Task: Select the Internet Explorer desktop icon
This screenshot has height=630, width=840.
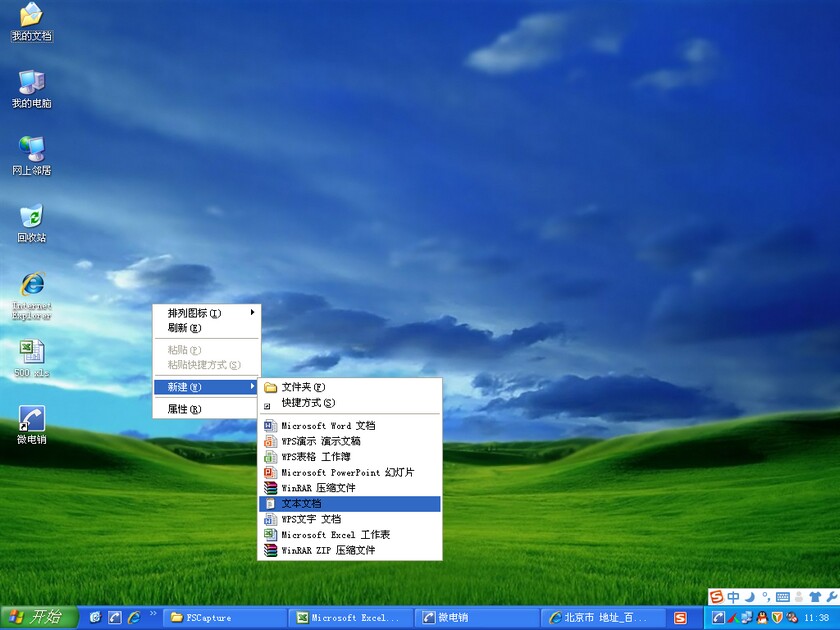Action: coord(32,296)
